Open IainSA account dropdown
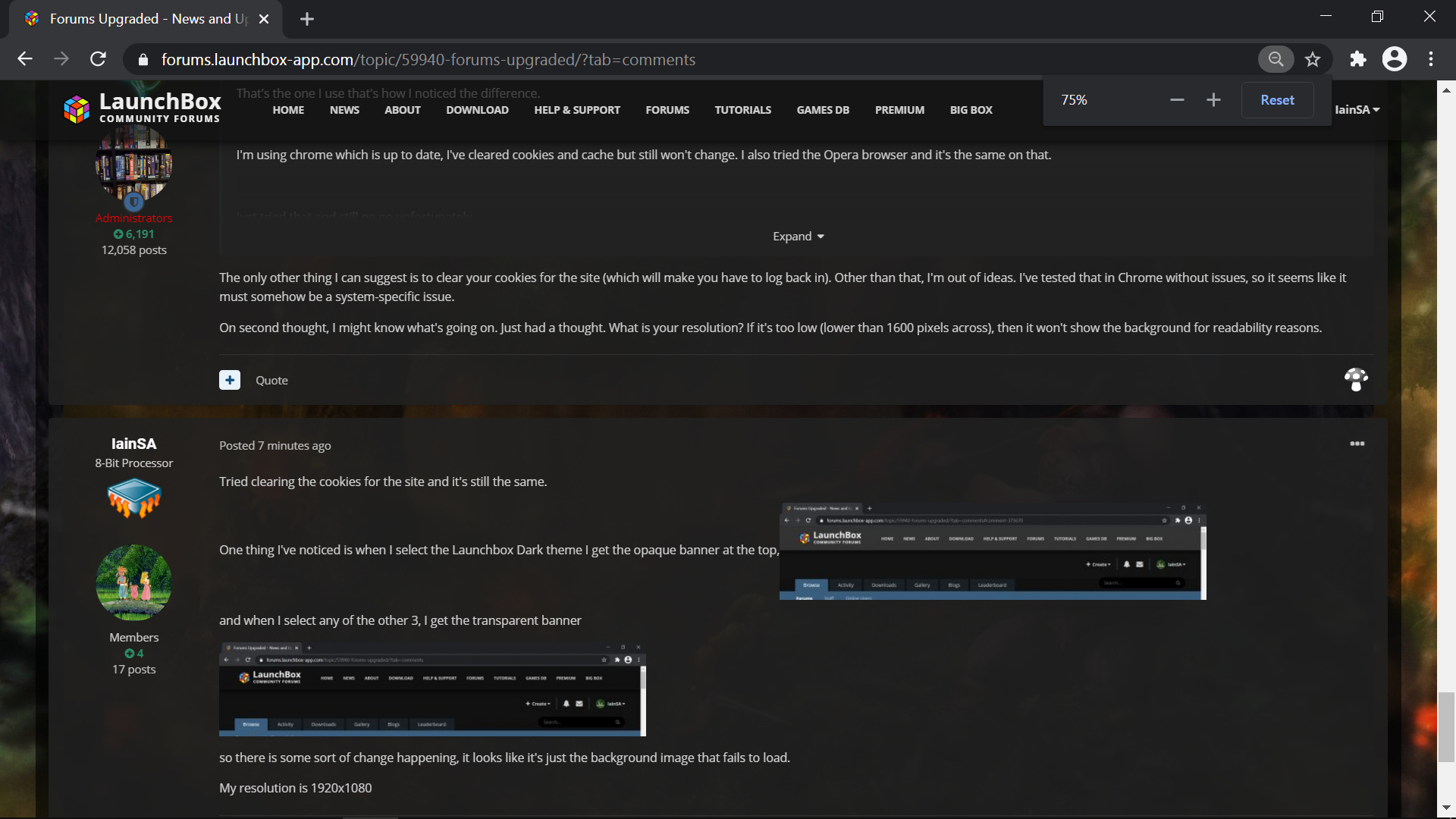This screenshot has height=819, width=1456. click(1357, 110)
